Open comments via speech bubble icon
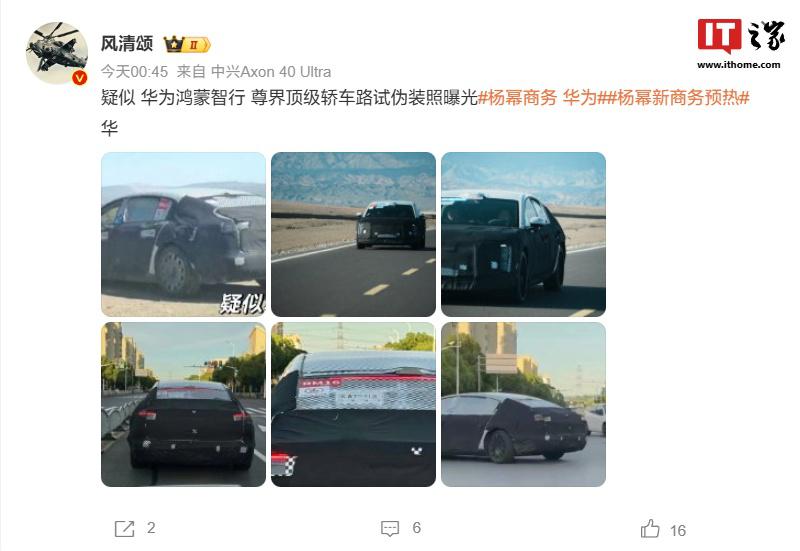Viewport: 800px width, 551px height. [x=390, y=529]
